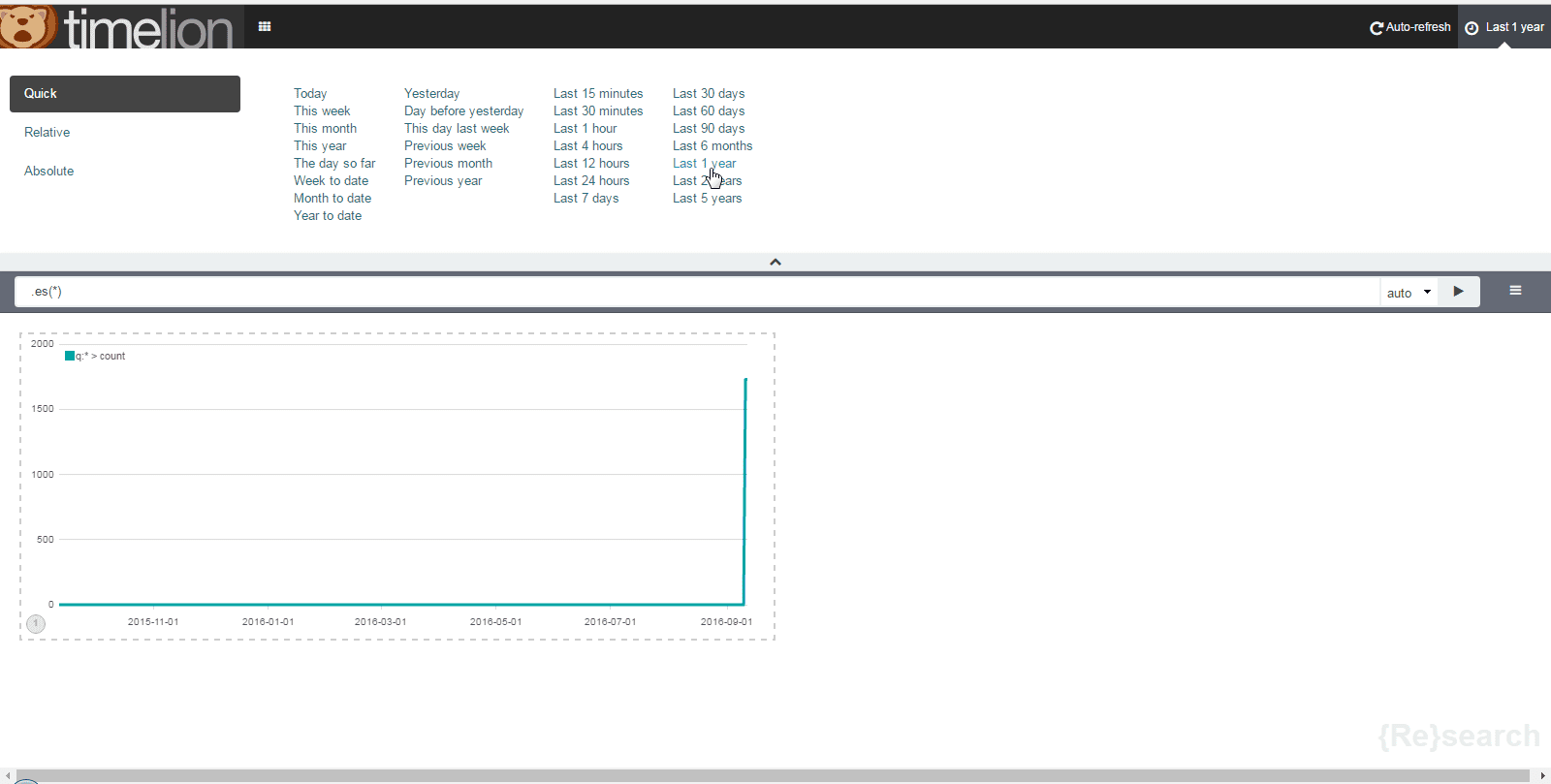This screenshot has width=1551, height=784.
Task: Click the Auto-refresh button
Action: pyautogui.click(x=1409, y=27)
